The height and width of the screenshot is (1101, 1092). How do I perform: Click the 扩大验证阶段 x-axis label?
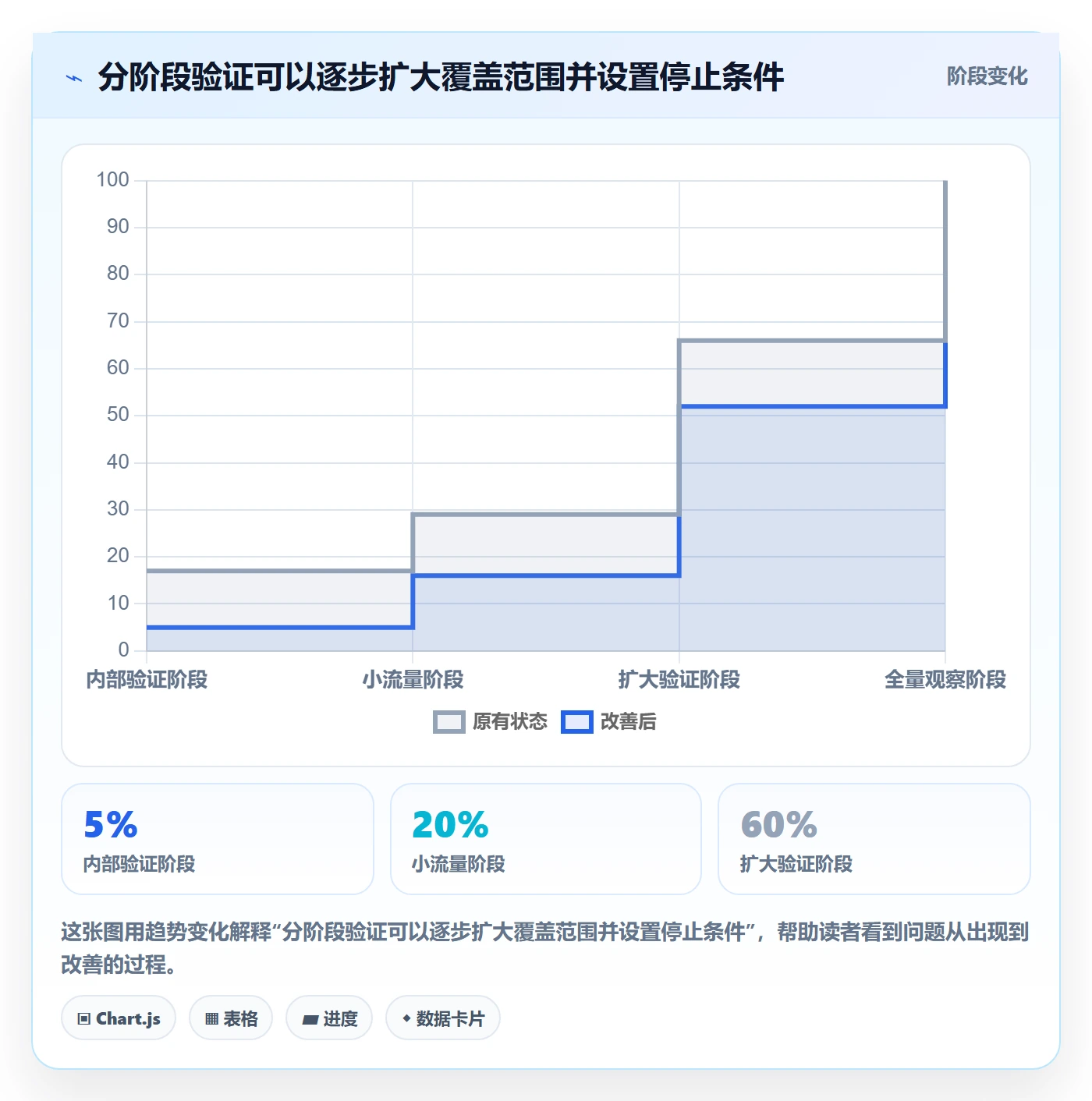pyautogui.click(x=679, y=680)
